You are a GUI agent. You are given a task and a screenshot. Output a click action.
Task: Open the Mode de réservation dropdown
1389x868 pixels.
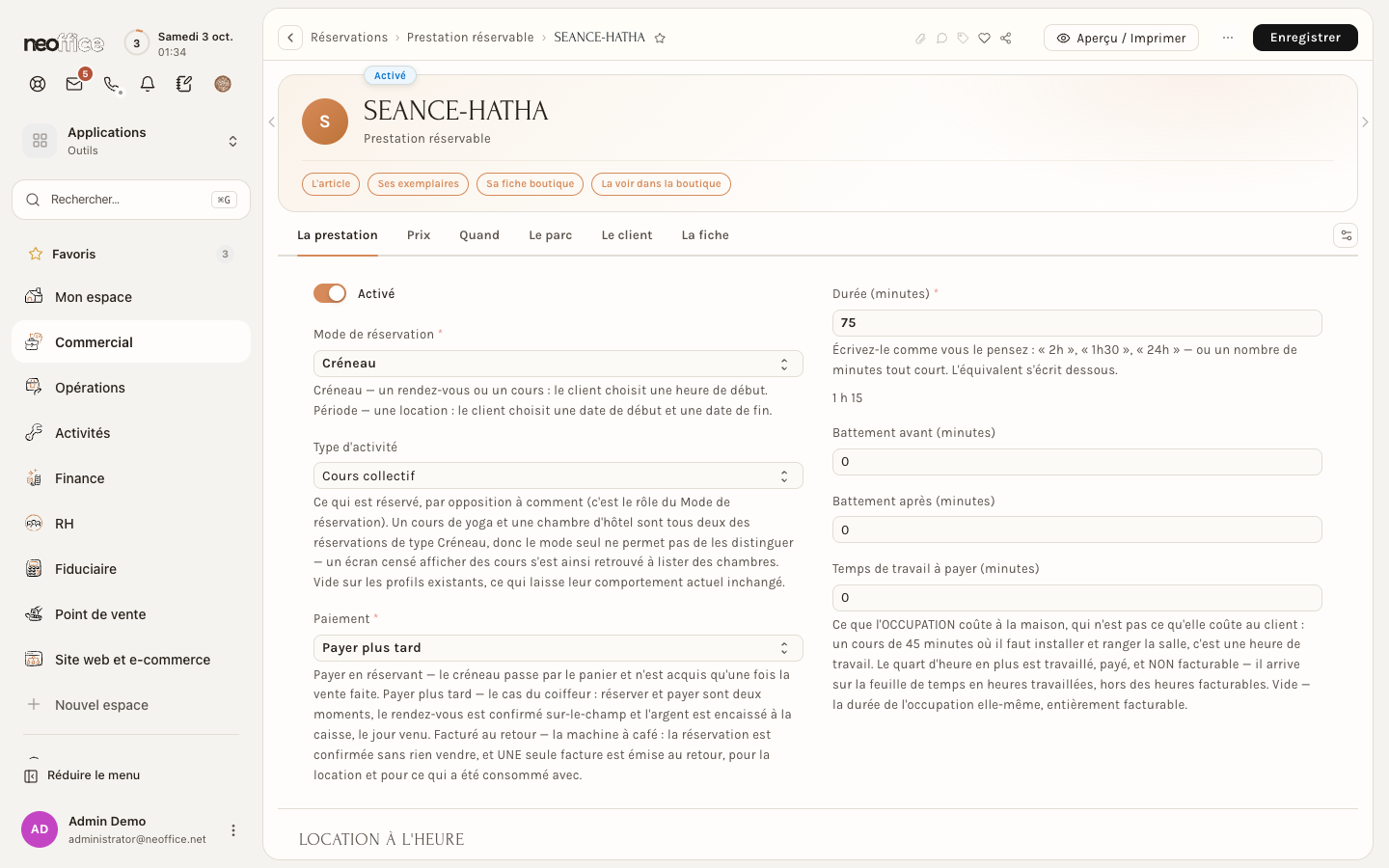pyautogui.click(x=558, y=364)
